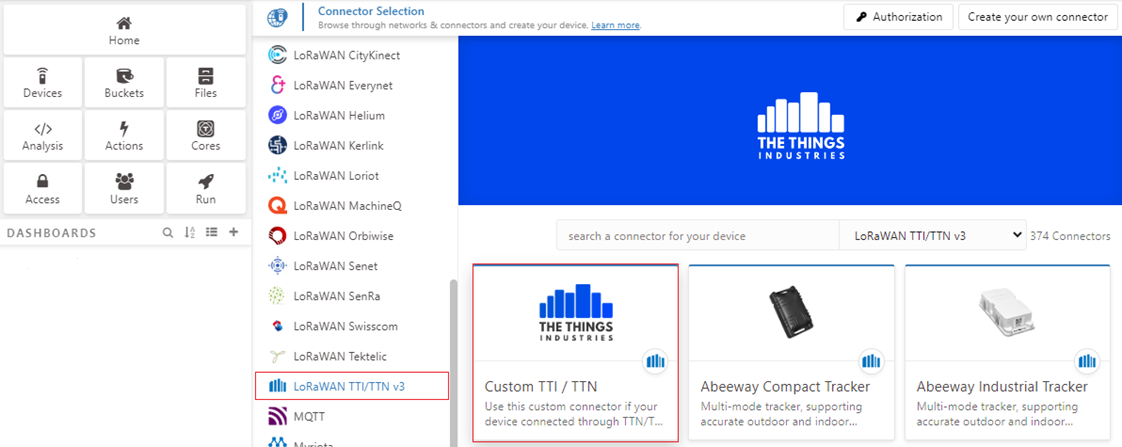Open the Access section
This screenshot has height=447, width=1122.
click(x=43, y=189)
